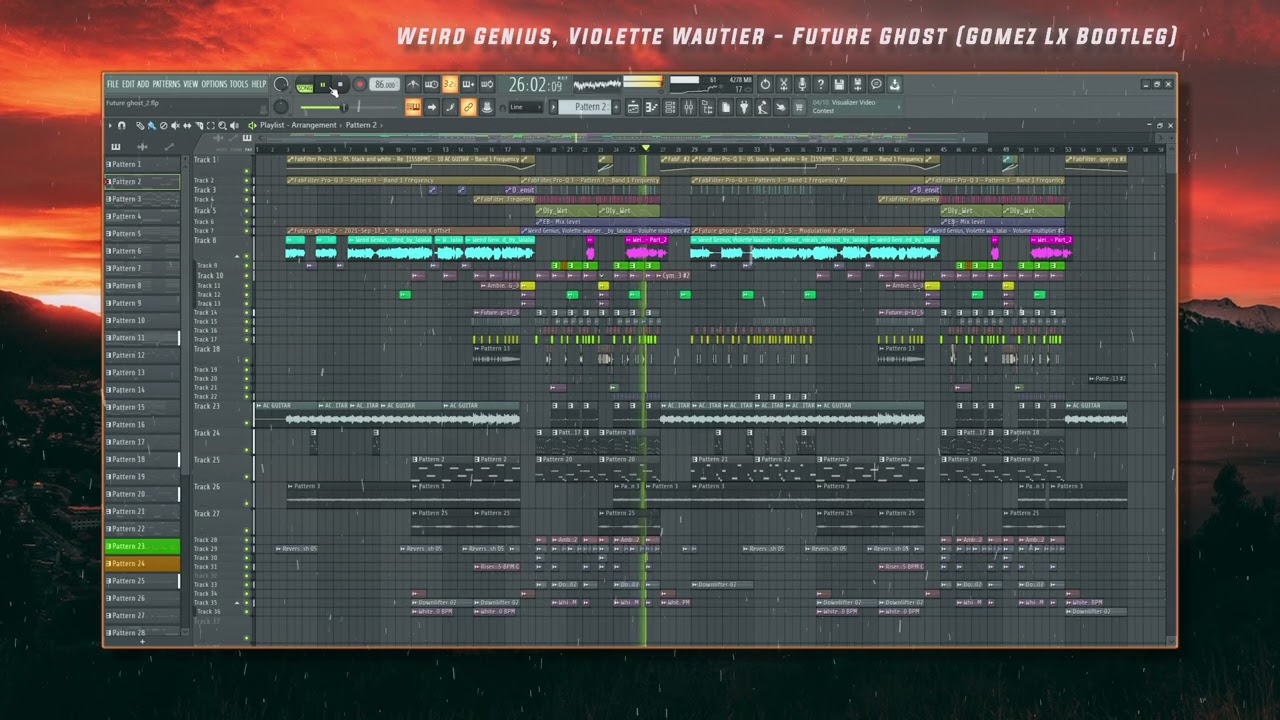
Task: Toggle the blend recording icon
Action: coord(468,84)
